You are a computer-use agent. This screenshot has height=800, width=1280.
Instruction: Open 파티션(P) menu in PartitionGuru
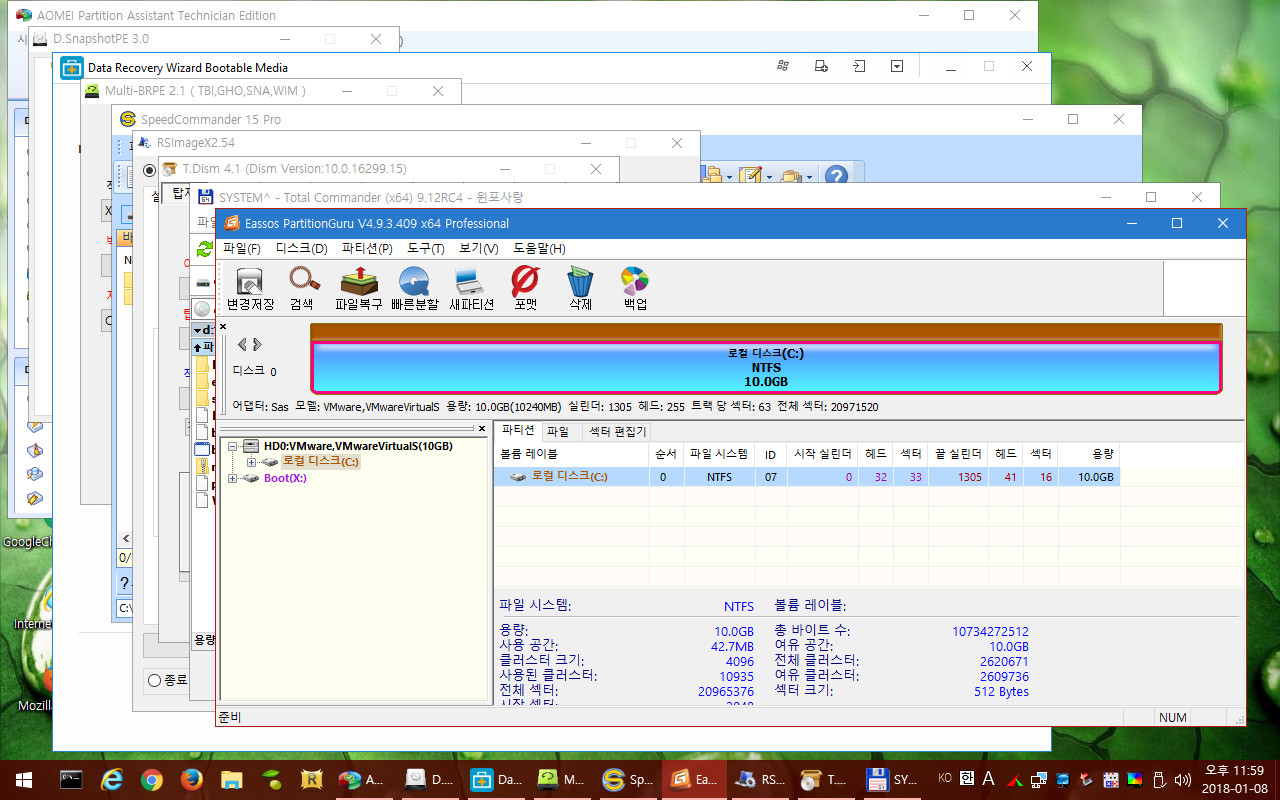click(367, 248)
